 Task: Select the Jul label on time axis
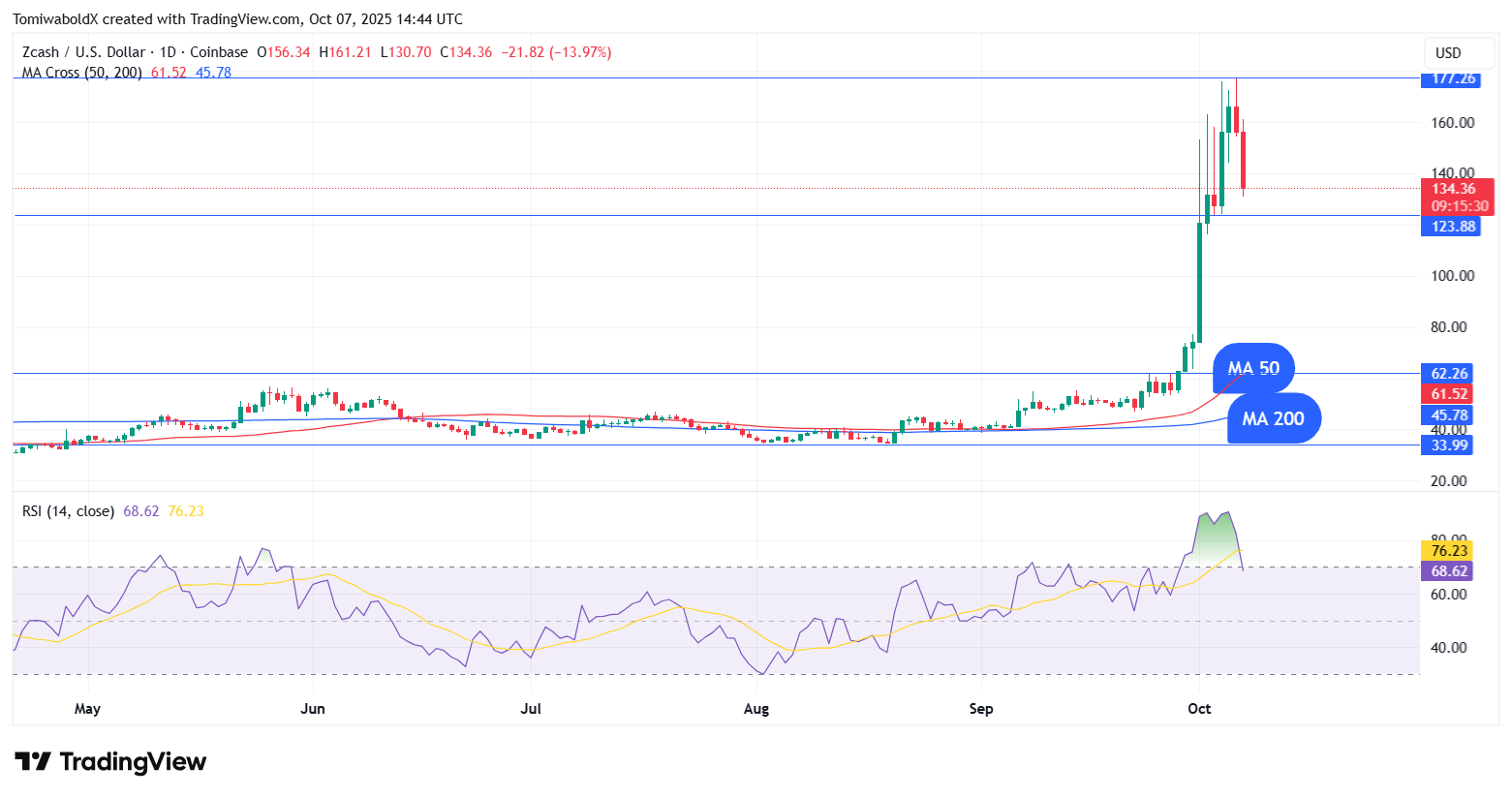531,709
